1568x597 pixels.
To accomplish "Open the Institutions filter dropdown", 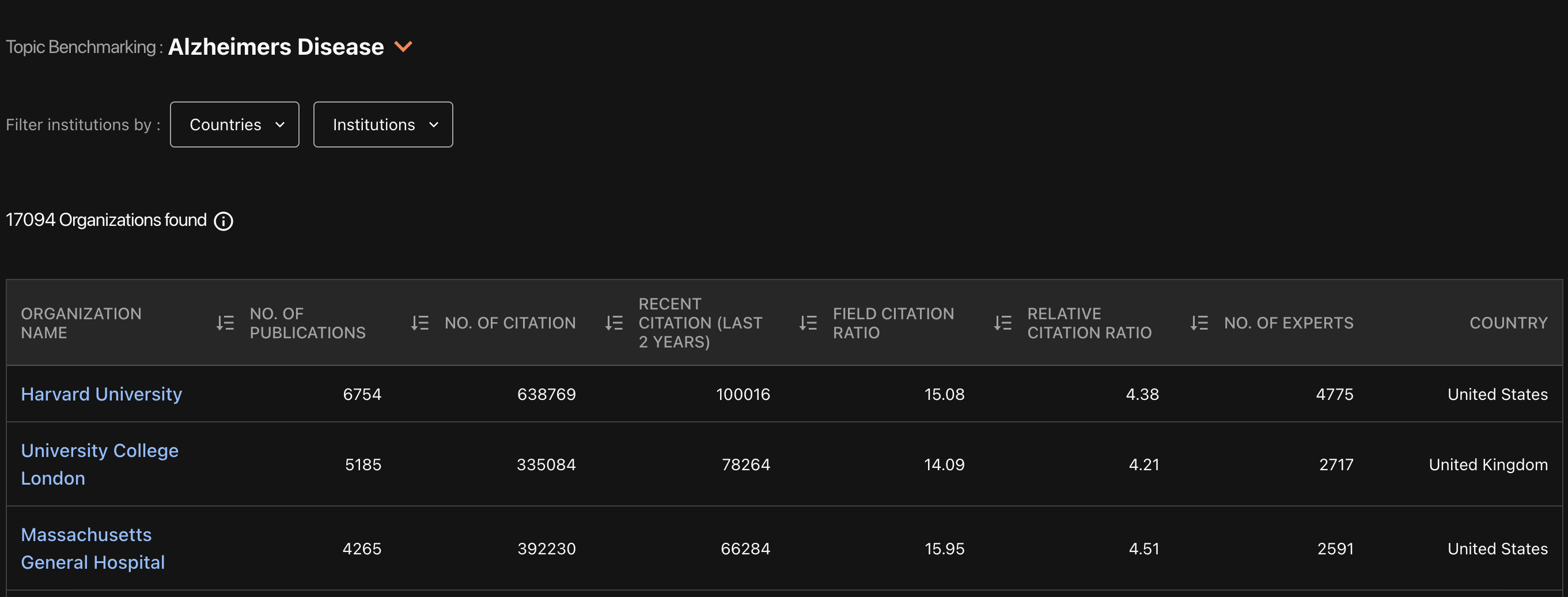I will (383, 125).
